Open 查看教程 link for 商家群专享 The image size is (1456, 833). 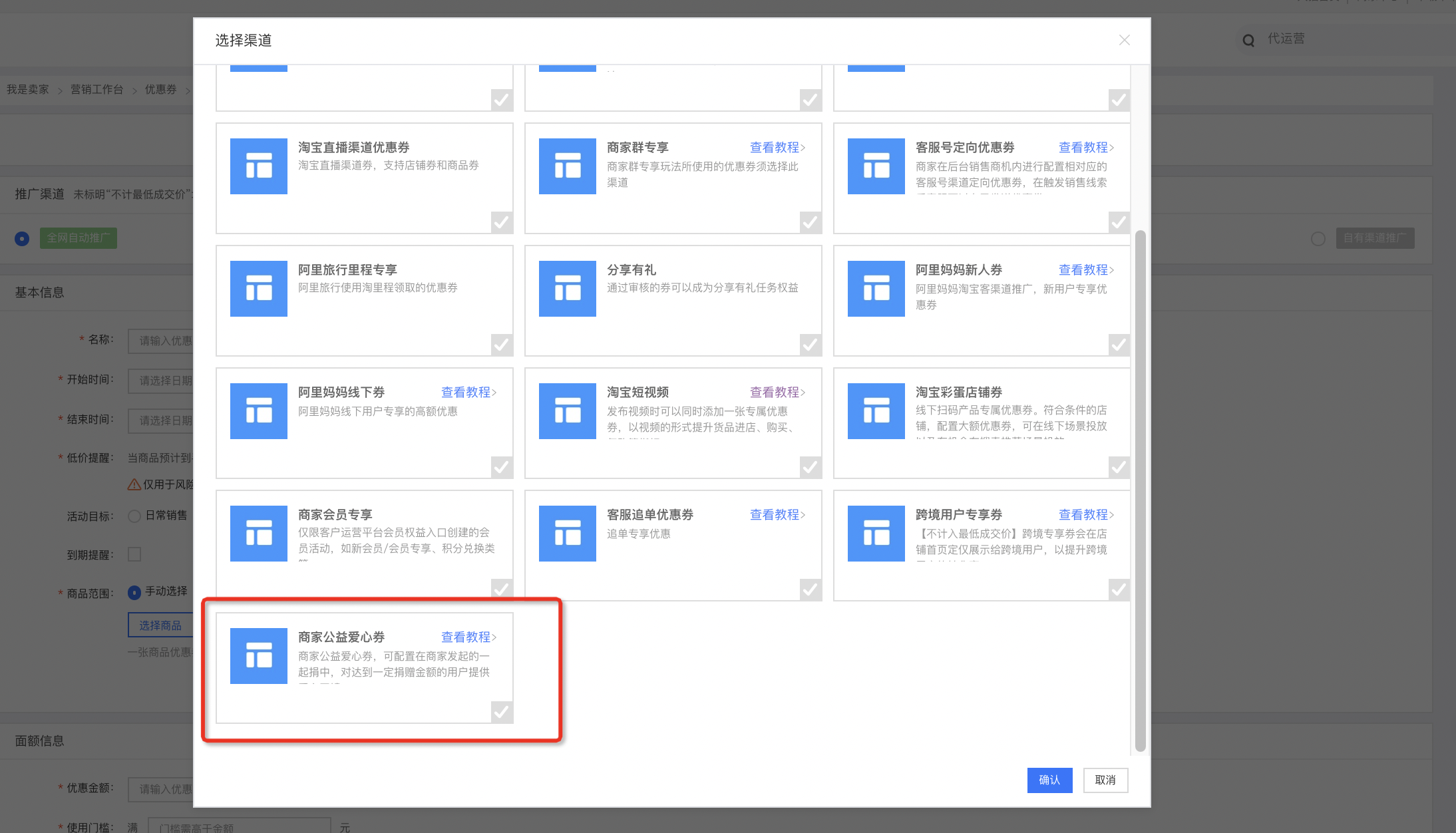777,148
